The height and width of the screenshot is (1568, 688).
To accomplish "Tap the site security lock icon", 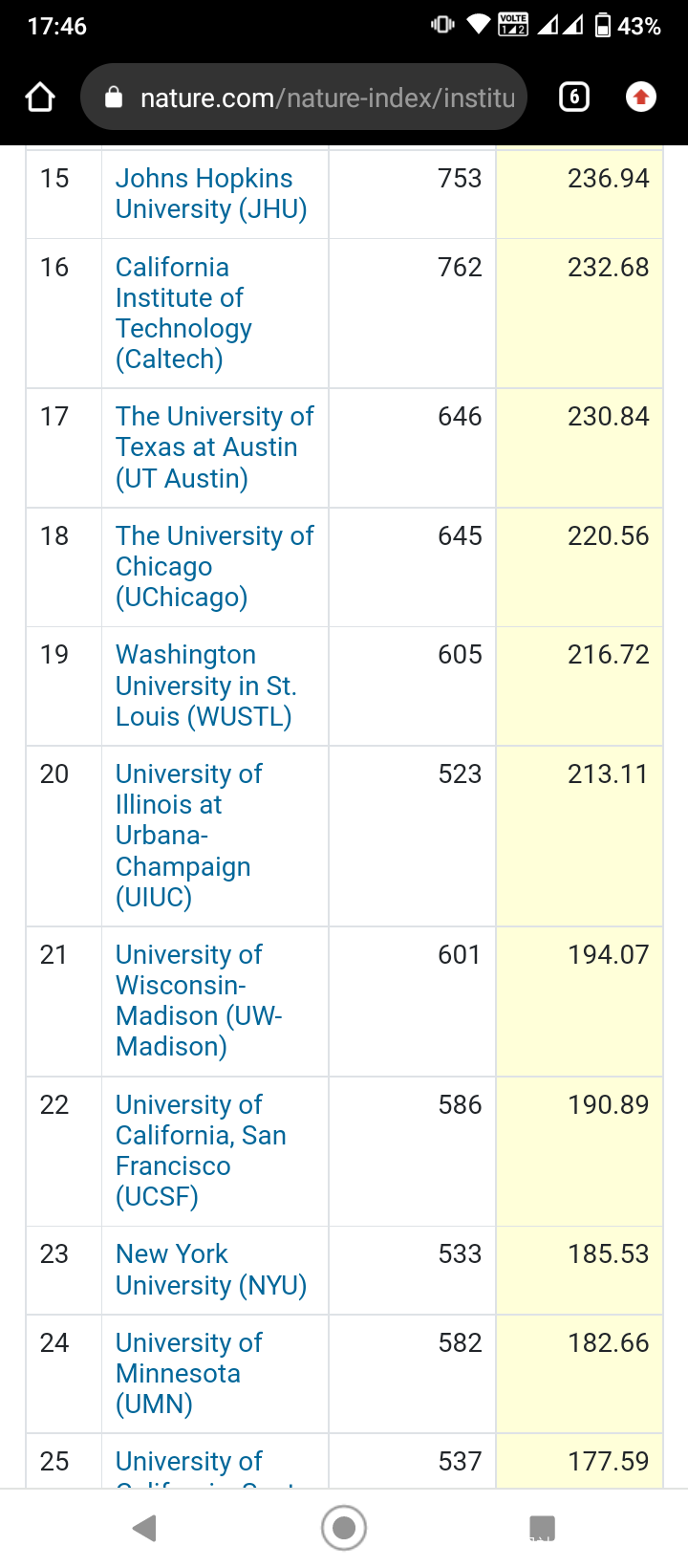I will tap(114, 98).
